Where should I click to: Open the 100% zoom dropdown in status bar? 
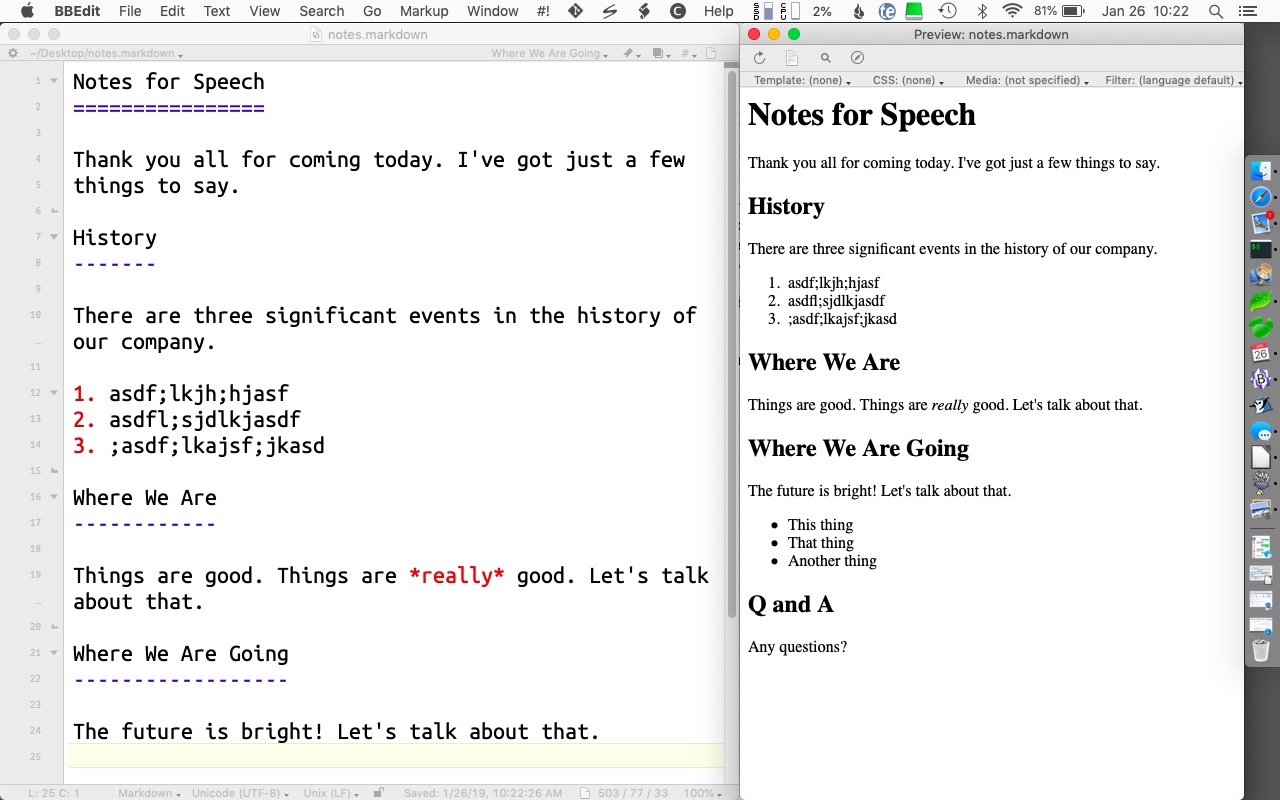[x=703, y=793]
